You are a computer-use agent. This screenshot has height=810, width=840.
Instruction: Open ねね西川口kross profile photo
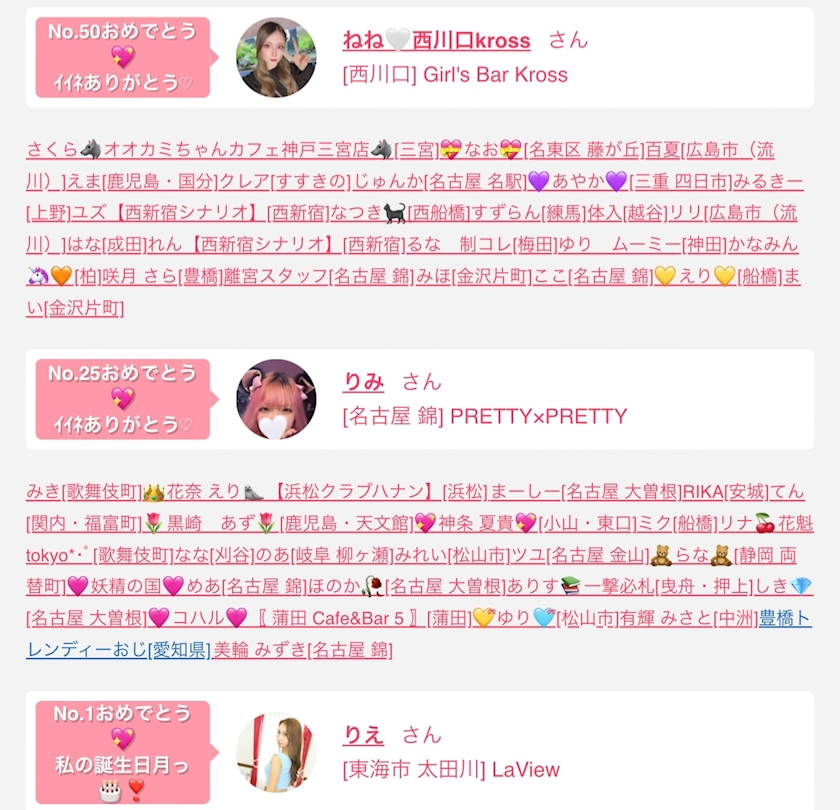(x=276, y=57)
